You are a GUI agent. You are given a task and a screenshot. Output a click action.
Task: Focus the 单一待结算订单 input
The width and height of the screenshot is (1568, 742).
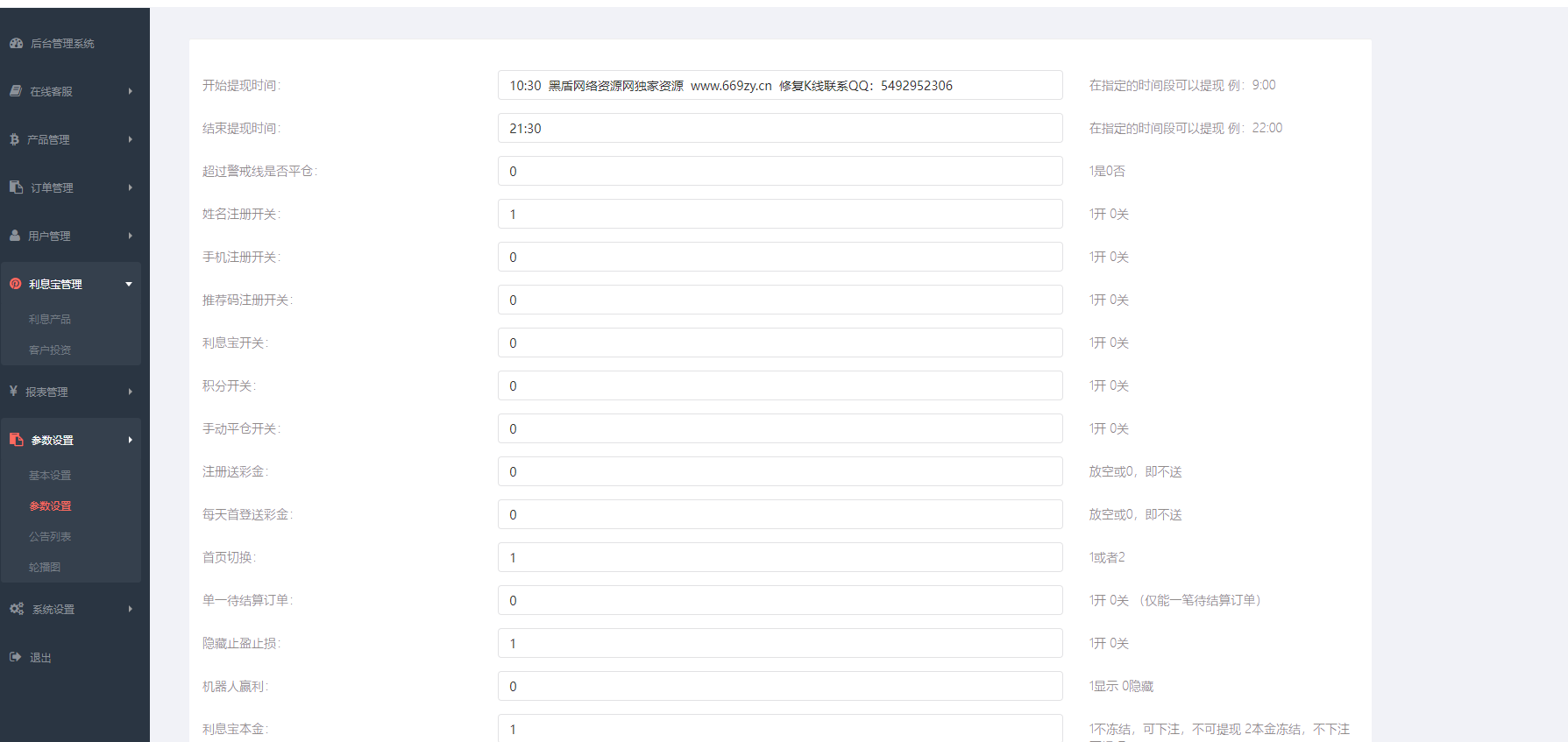click(780, 600)
